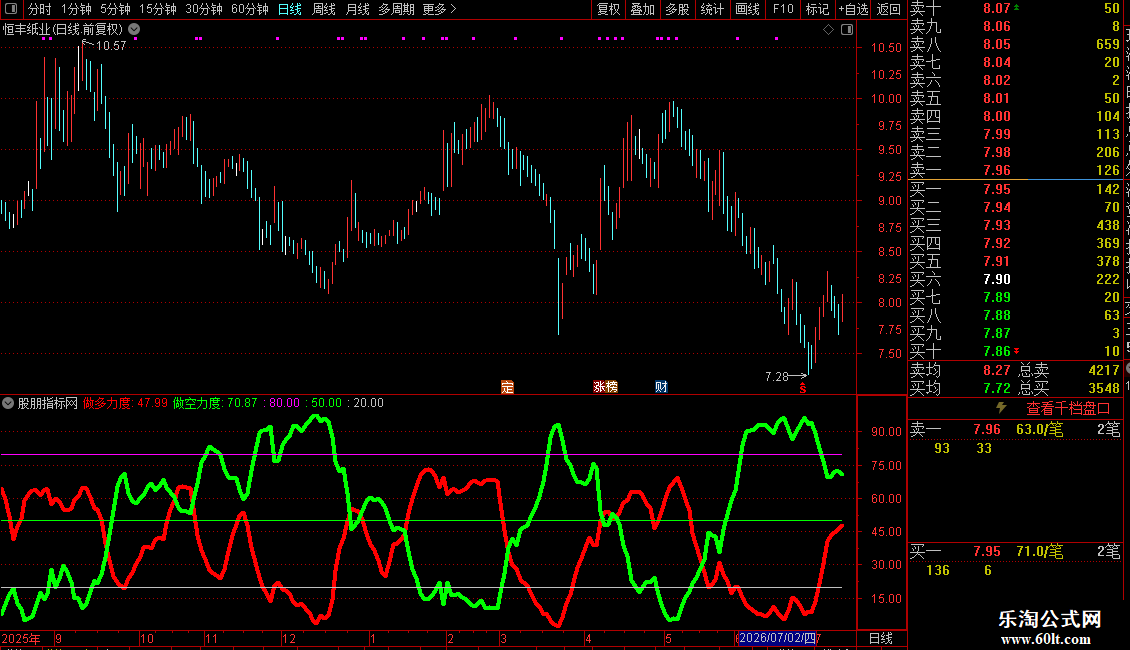Click the 日线 label at bottom right
Image resolution: width=1130 pixels, height=650 pixels.
click(x=881, y=638)
